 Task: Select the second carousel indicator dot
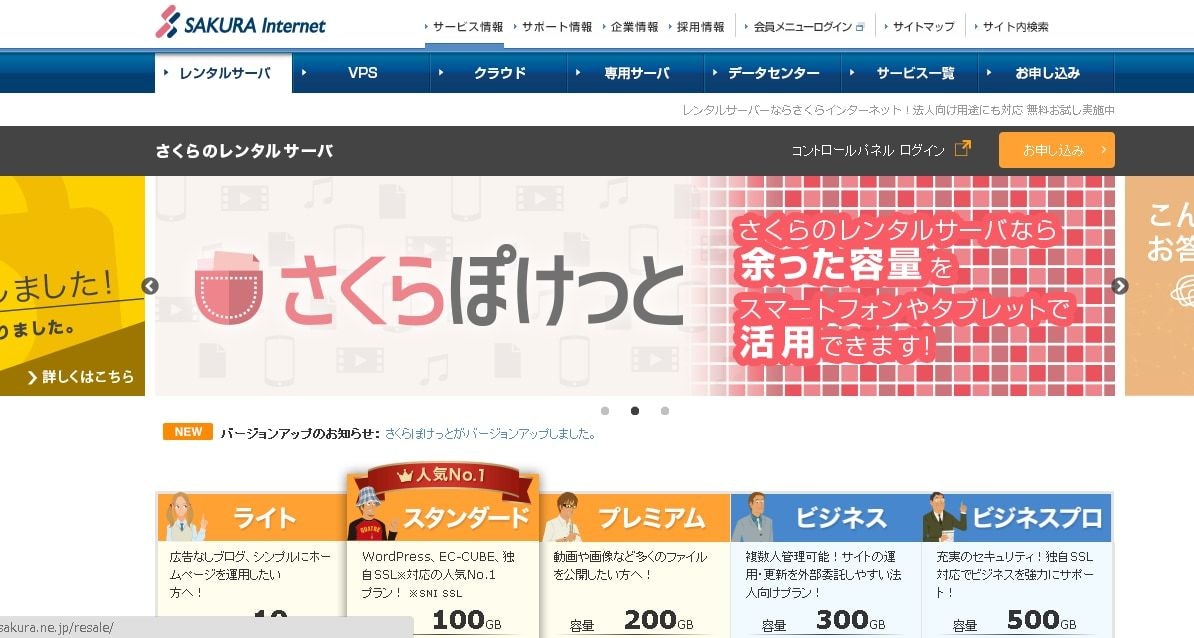pyautogui.click(x=635, y=411)
